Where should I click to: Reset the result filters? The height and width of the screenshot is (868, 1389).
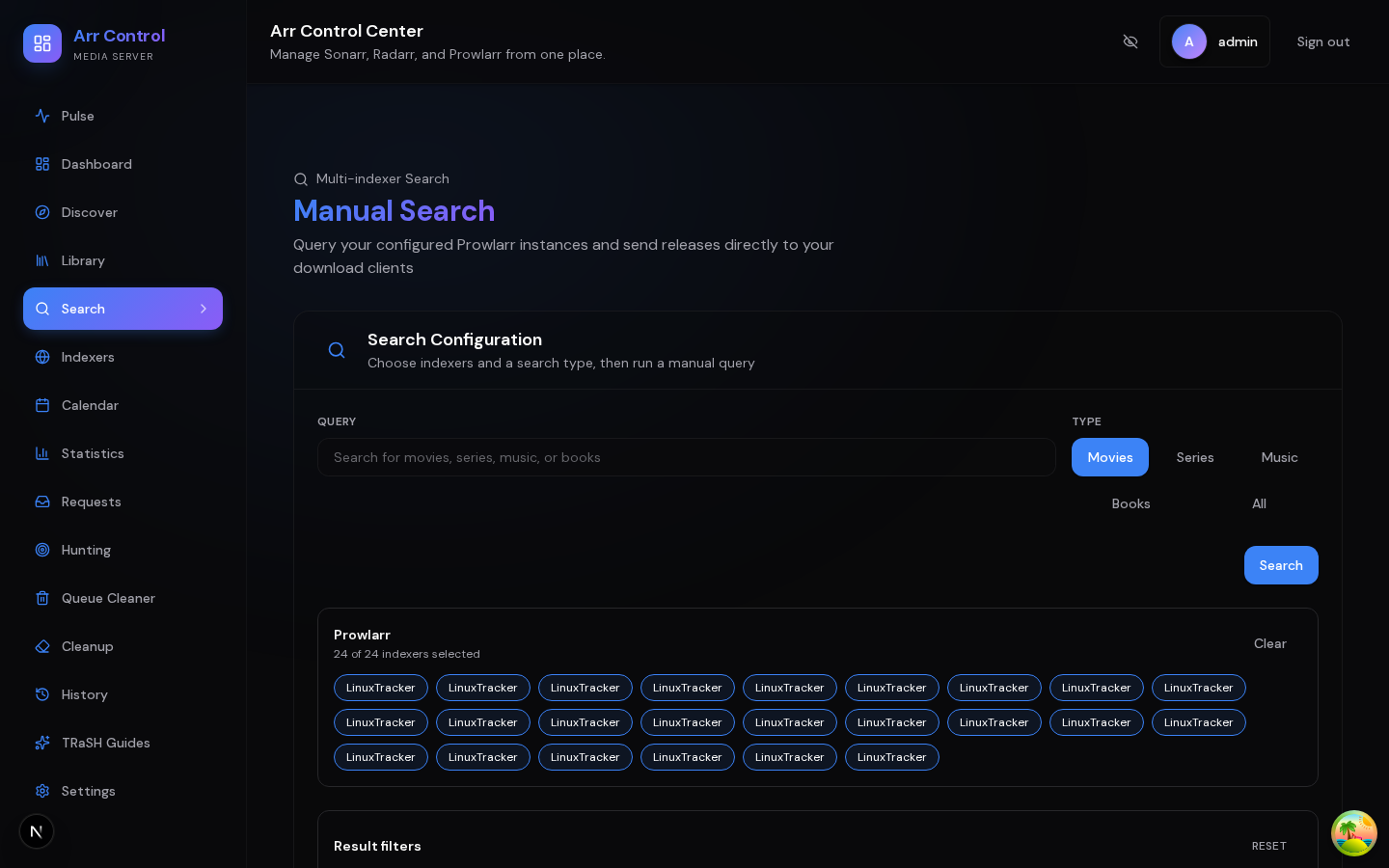tap(1269, 846)
